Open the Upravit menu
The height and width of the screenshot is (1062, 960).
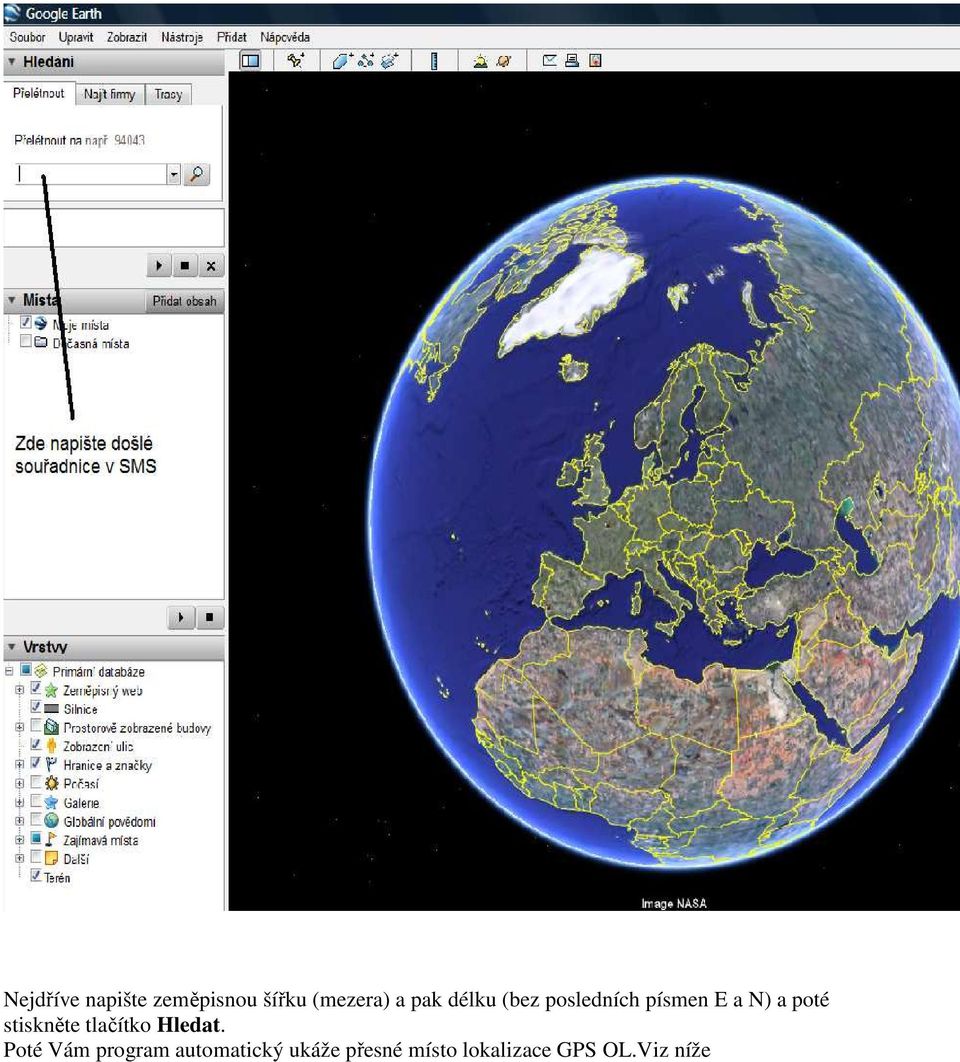[x=76, y=37]
